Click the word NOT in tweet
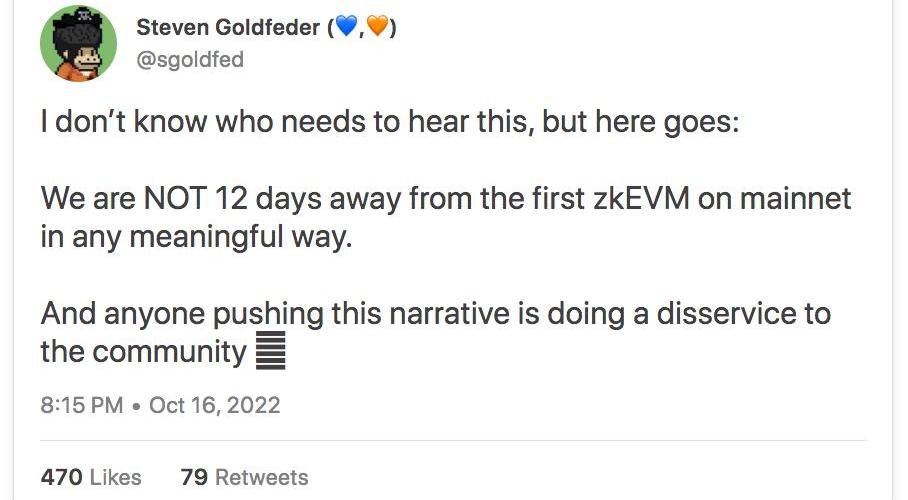Image resolution: width=908 pixels, height=500 pixels. (x=175, y=199)
